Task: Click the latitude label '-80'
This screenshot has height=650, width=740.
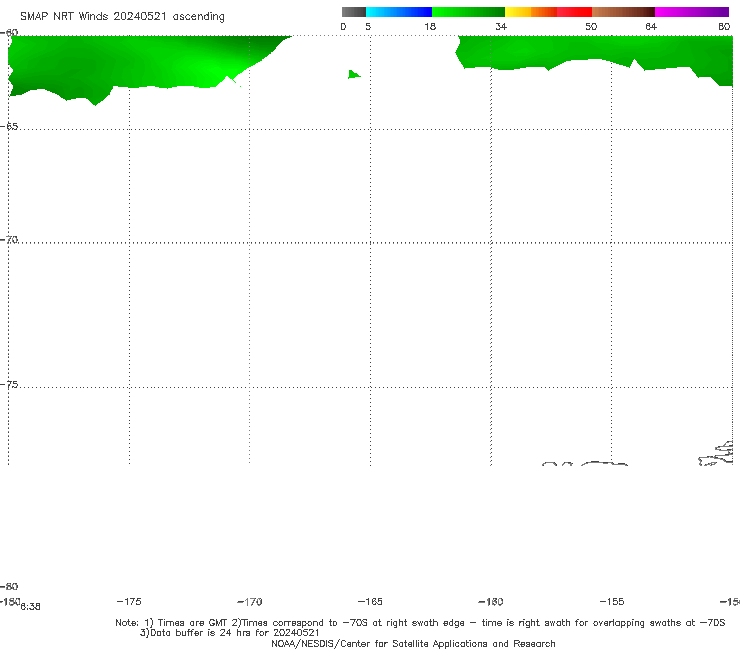Action: (x=9, y=586)
